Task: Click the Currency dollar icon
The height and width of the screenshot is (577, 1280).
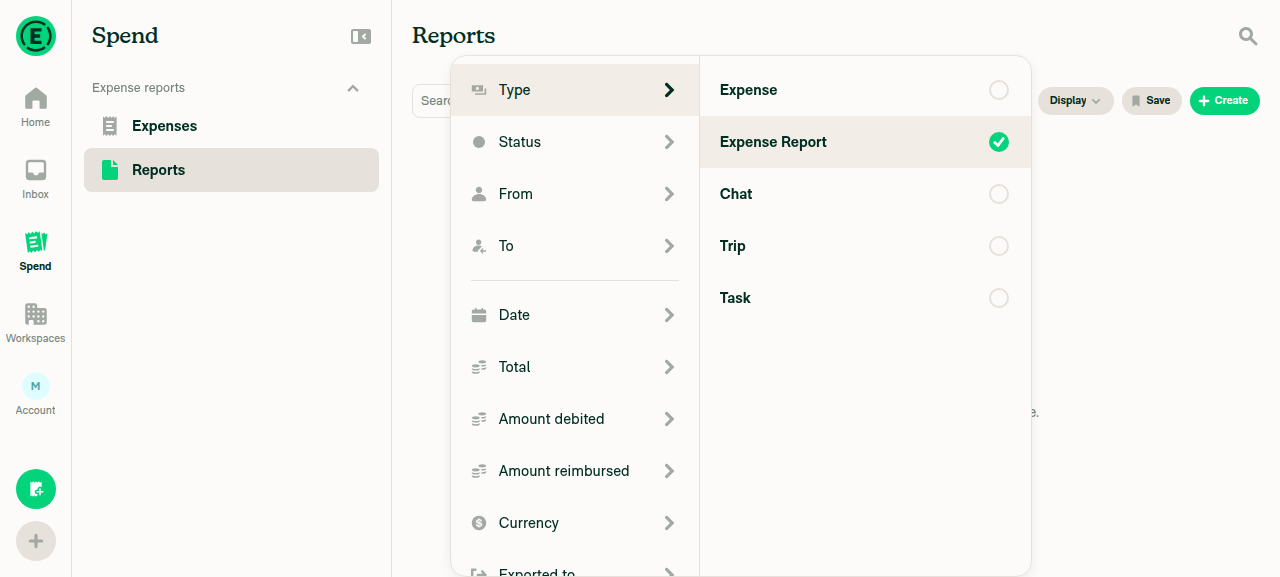Action: (x=479, y=523)
